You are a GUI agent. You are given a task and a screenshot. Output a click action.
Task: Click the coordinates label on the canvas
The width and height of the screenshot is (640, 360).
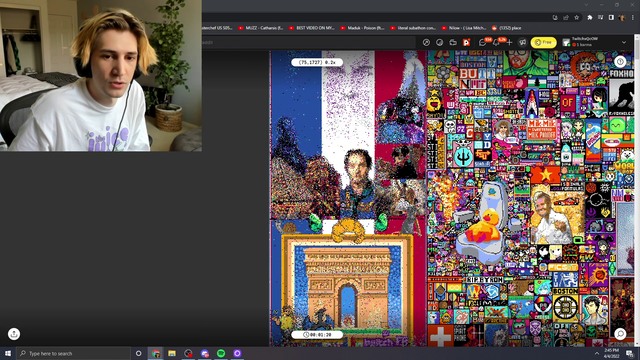(317, 62)
